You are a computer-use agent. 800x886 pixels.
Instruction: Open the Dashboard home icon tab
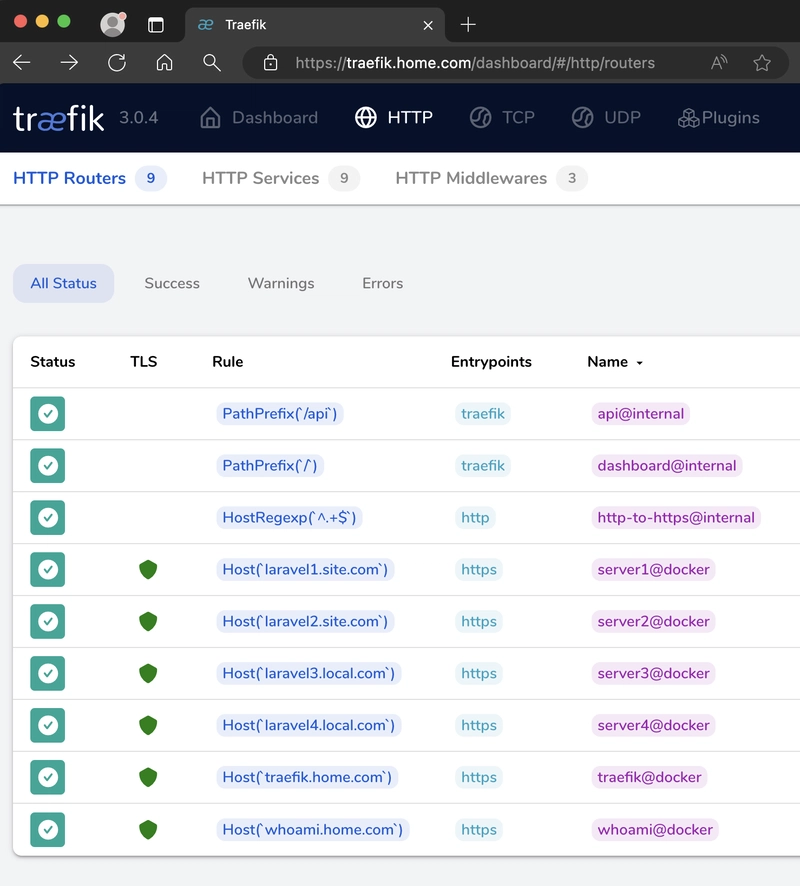pos(259,118)
